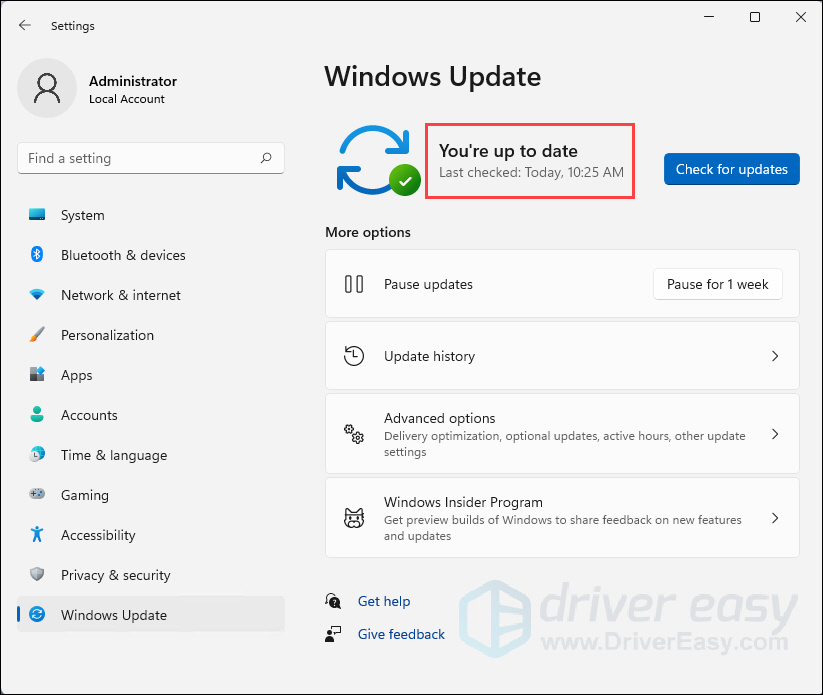Open Windows Insider Program via its chevron
The width and height of the screenshot is (823, 695).
(775, 518)
